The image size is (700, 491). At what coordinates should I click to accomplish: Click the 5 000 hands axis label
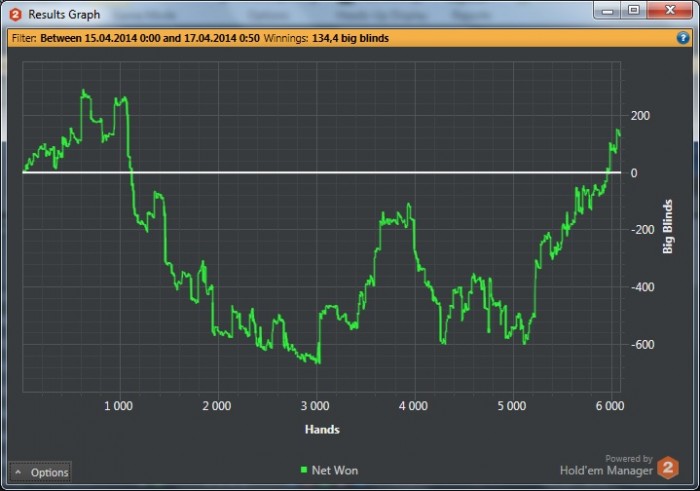(512, 406)
